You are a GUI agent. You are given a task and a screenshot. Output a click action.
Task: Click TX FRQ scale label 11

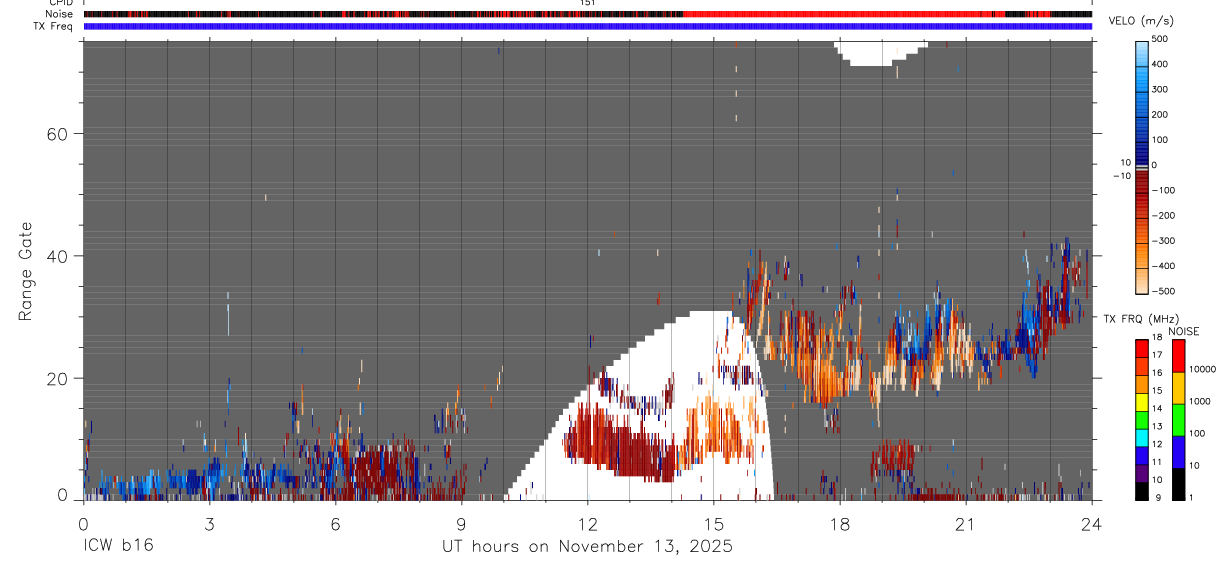coord(1157,461)
